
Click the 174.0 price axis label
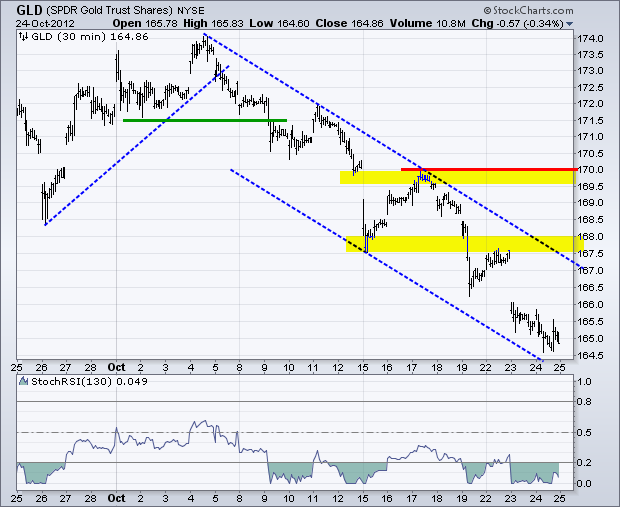(590, 39)
